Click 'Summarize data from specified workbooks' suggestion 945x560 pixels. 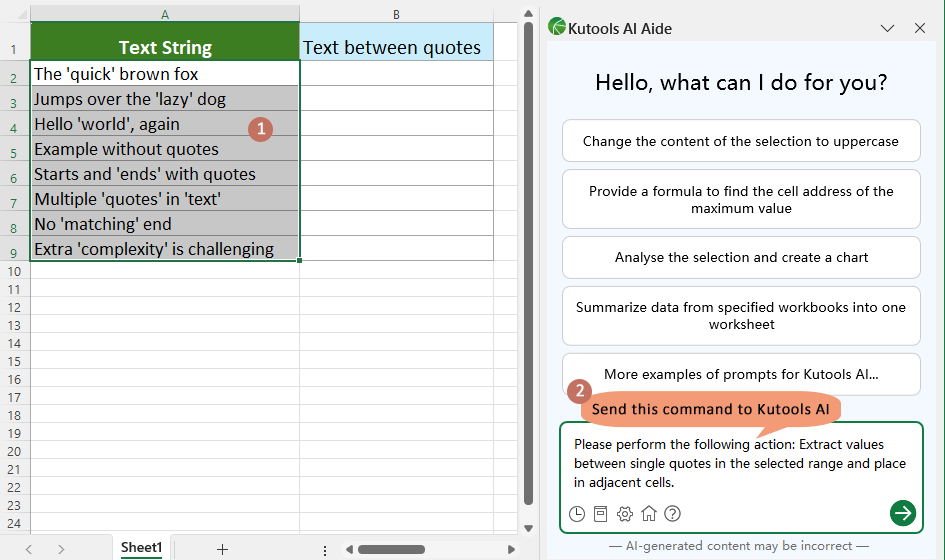coord(741,316)
